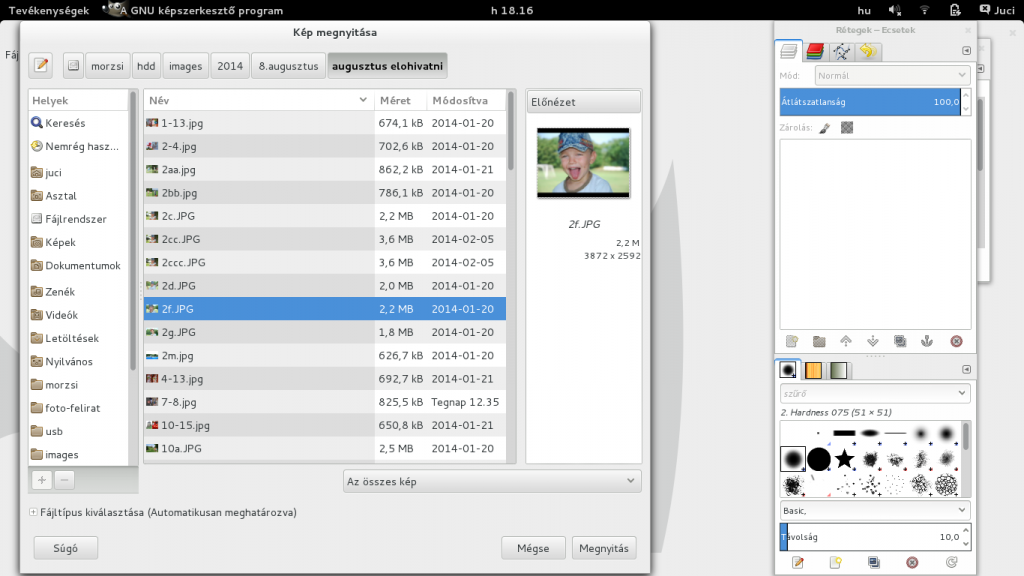Create a new brush with the new-brush icon
This screenshot has height=576, width=1024.
835,562
